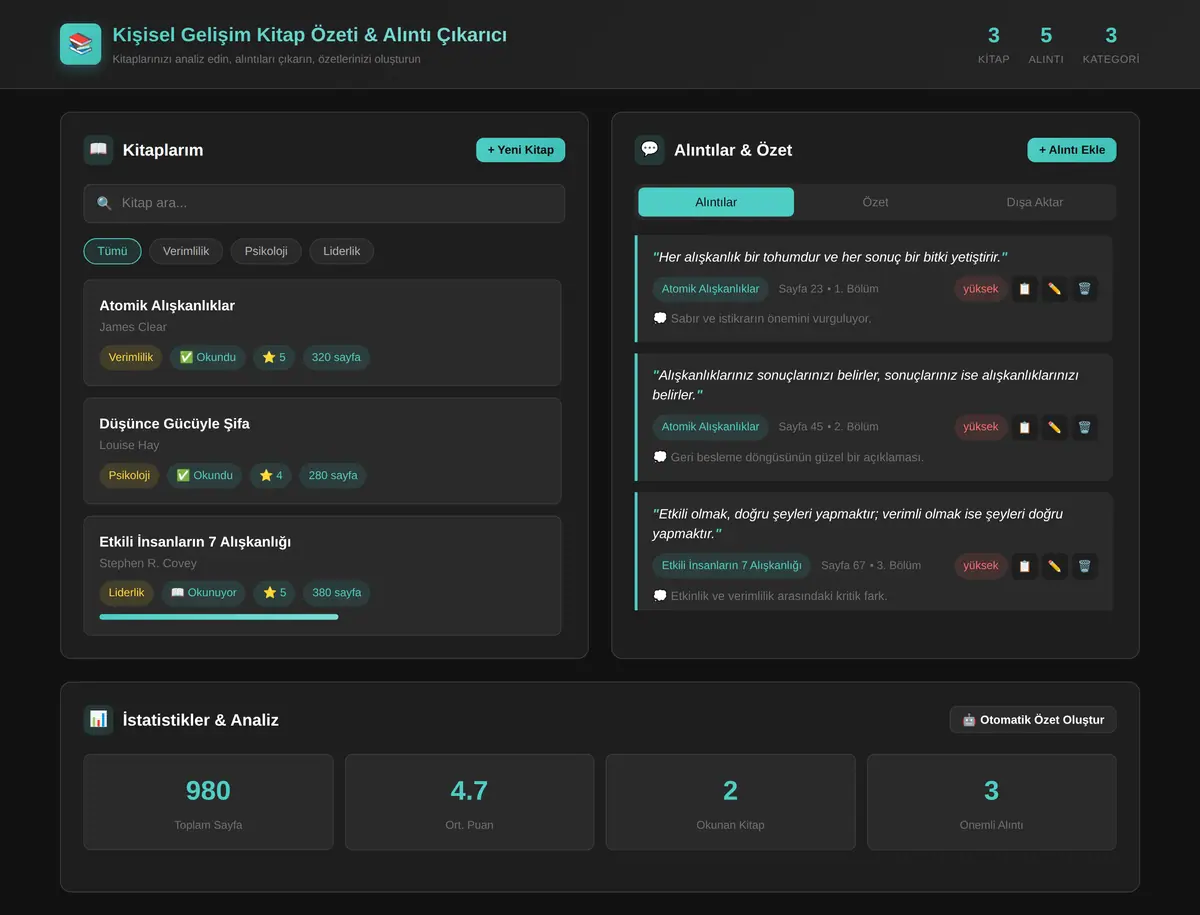Click the Atomik Alışkanlıklar tag beside Sayfa 45

[711, 427]
